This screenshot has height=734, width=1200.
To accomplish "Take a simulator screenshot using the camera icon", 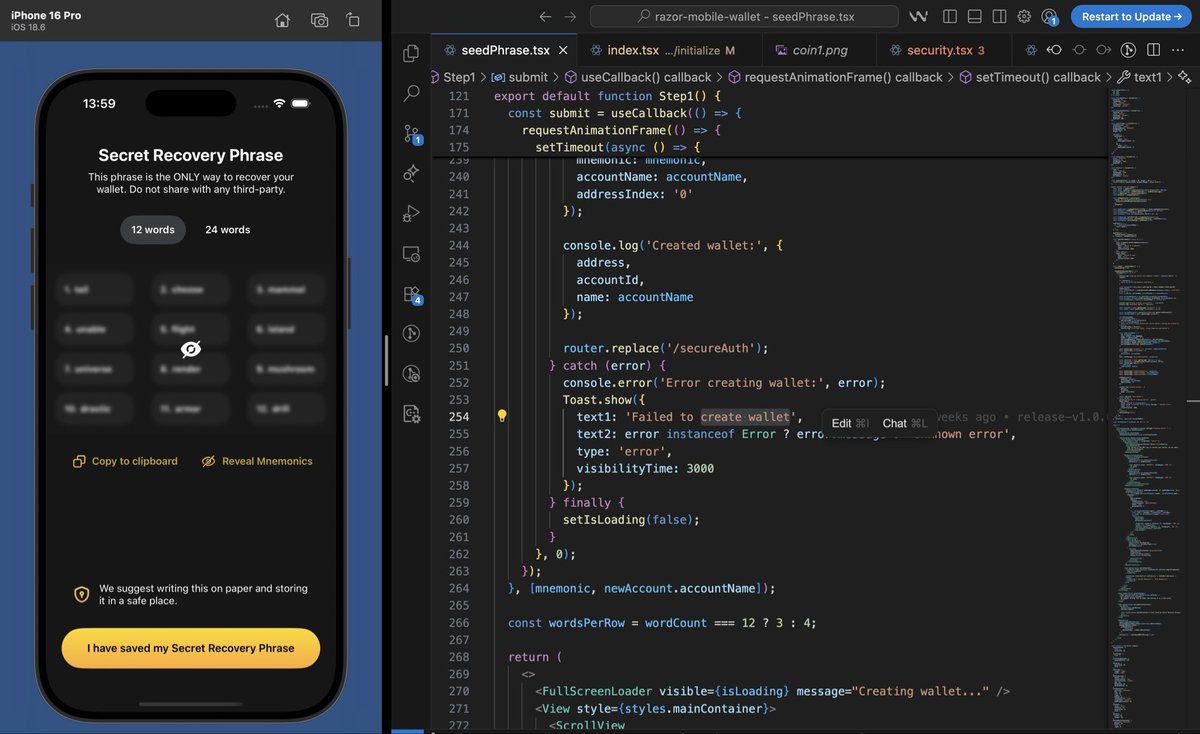I will (x=319, y=20).
